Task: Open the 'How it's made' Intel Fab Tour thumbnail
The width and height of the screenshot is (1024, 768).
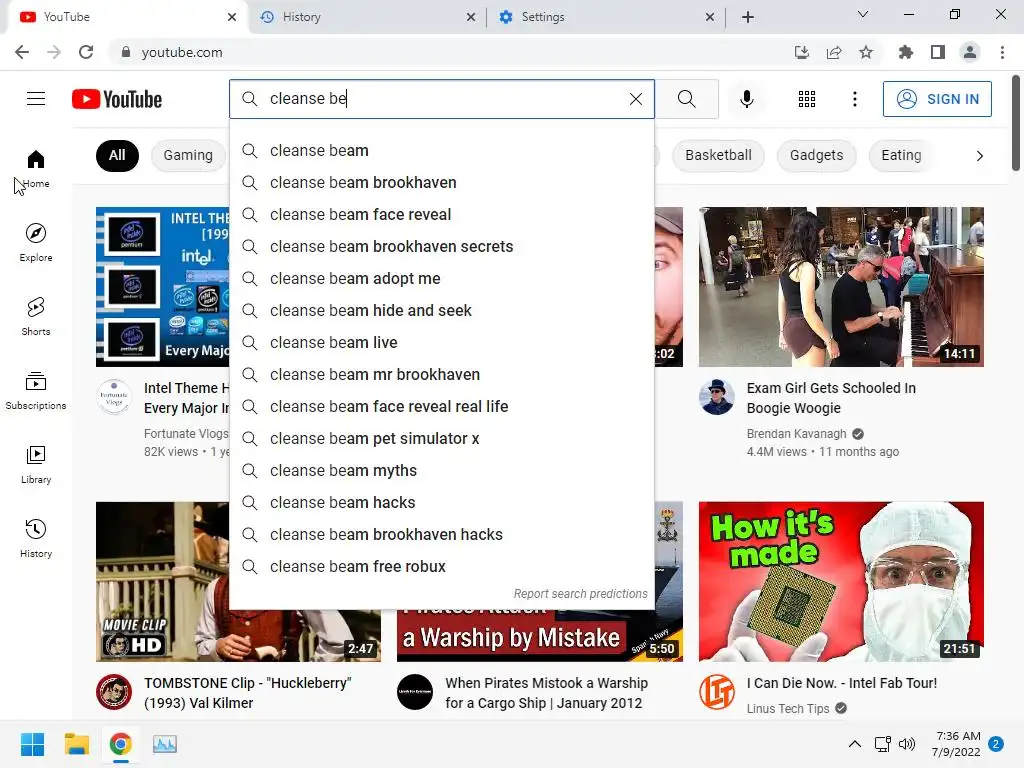Action: pyautogui.click(x=841, y=581)
